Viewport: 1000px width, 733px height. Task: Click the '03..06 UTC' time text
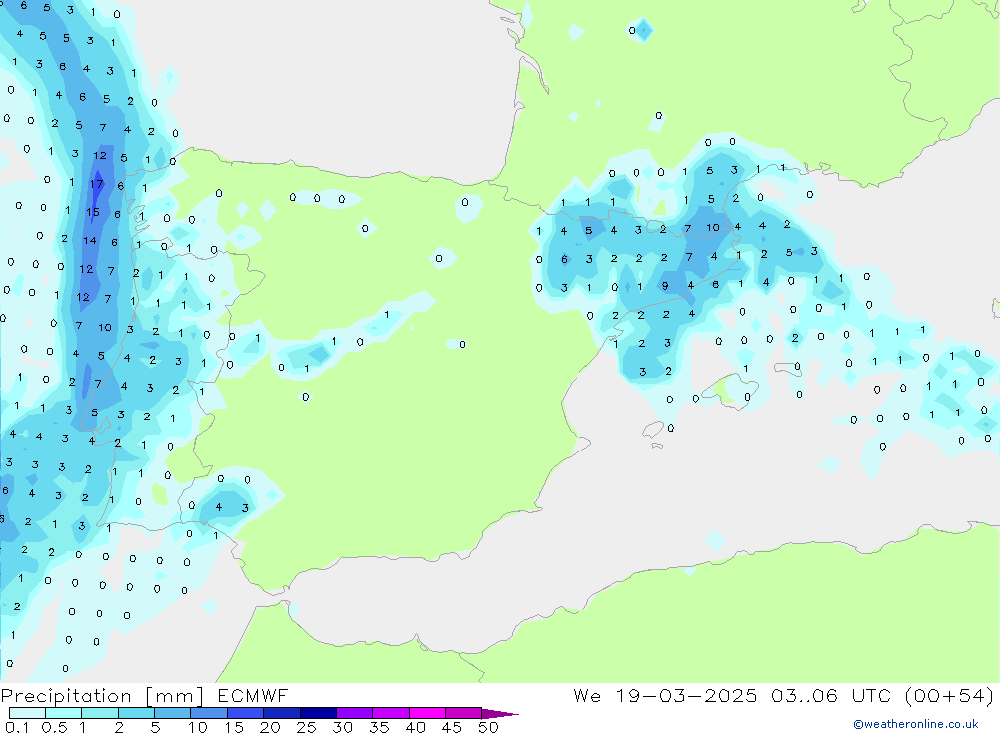(831, 695)
